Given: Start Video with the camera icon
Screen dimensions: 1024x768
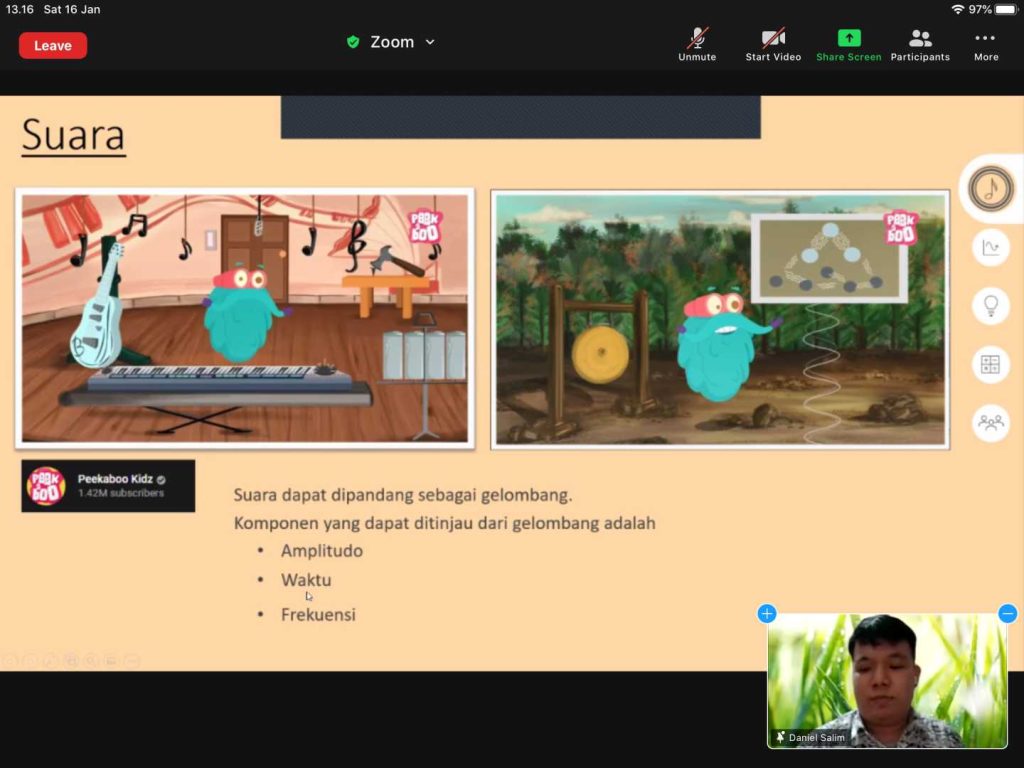Looking at the screenshot, I should point(773,43).
